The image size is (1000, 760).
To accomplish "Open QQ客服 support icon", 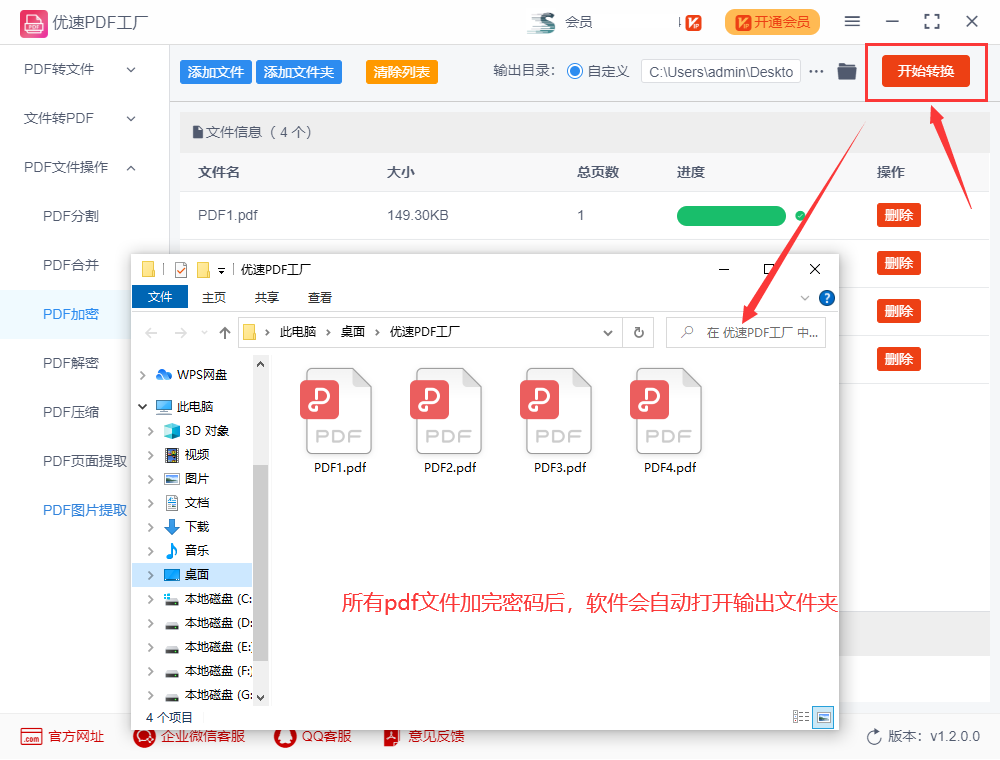I will tap(283, 736).
